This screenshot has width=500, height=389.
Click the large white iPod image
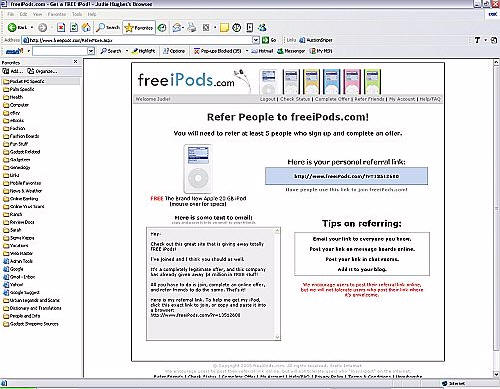(198, 169)
